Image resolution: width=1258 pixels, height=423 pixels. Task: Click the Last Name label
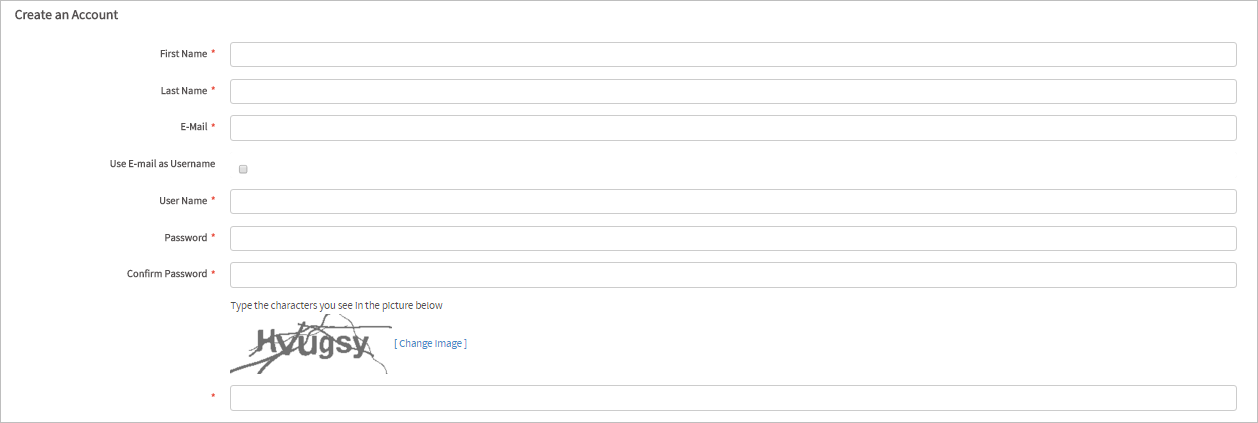point(183,91)
